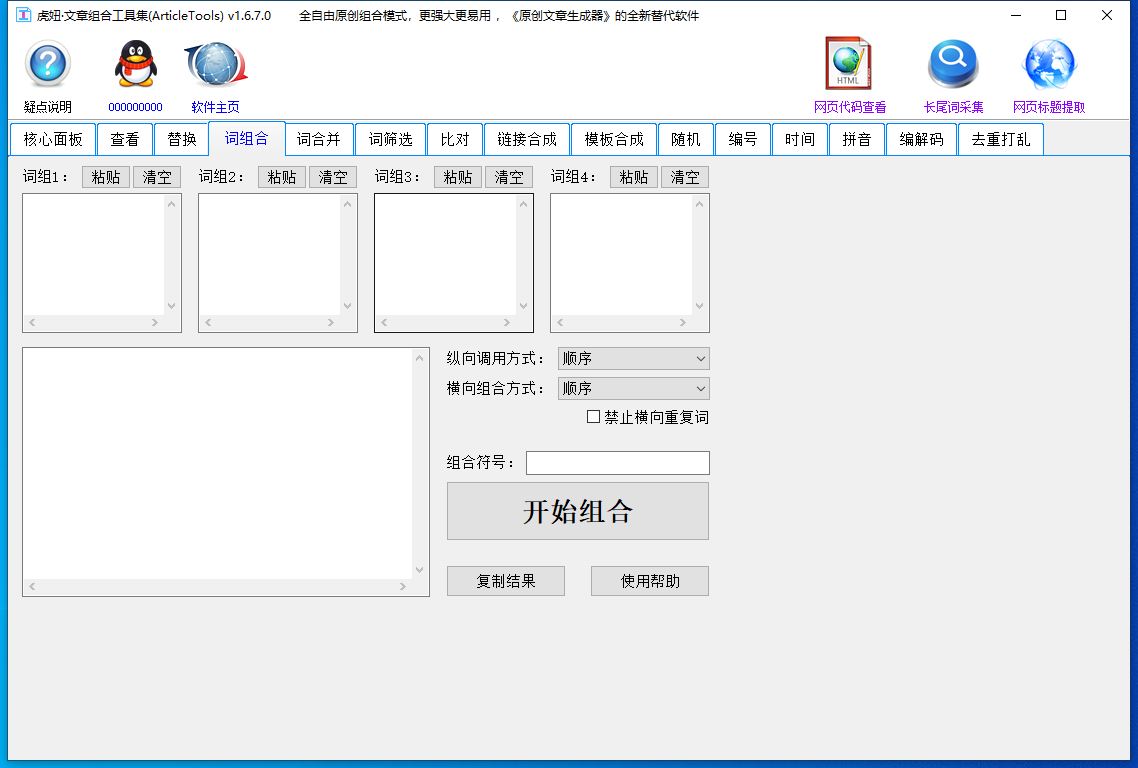The image size is (1138, 768).
Task: Click the 复制结果 button
Action: pos(506,581)
